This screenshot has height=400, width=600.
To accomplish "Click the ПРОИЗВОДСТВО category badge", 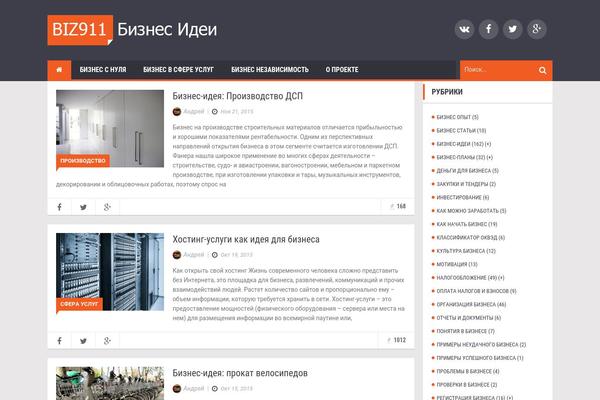I will click(x=83, y=161).
